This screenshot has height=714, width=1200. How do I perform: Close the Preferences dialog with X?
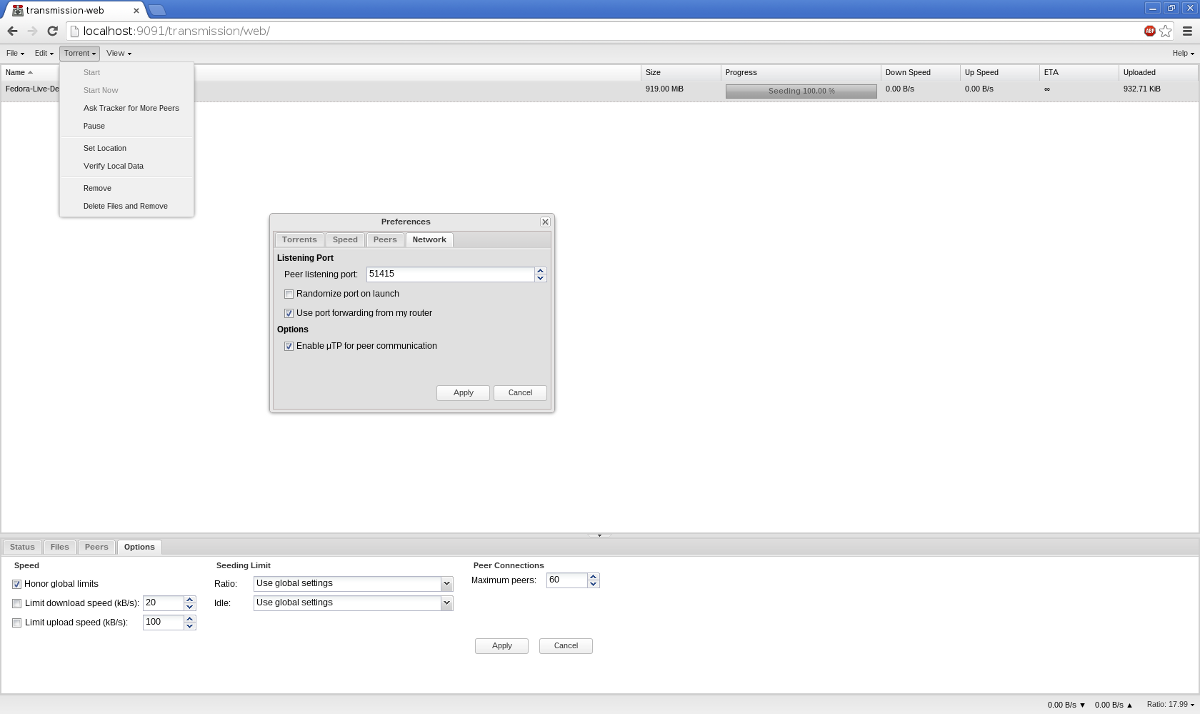545,222
